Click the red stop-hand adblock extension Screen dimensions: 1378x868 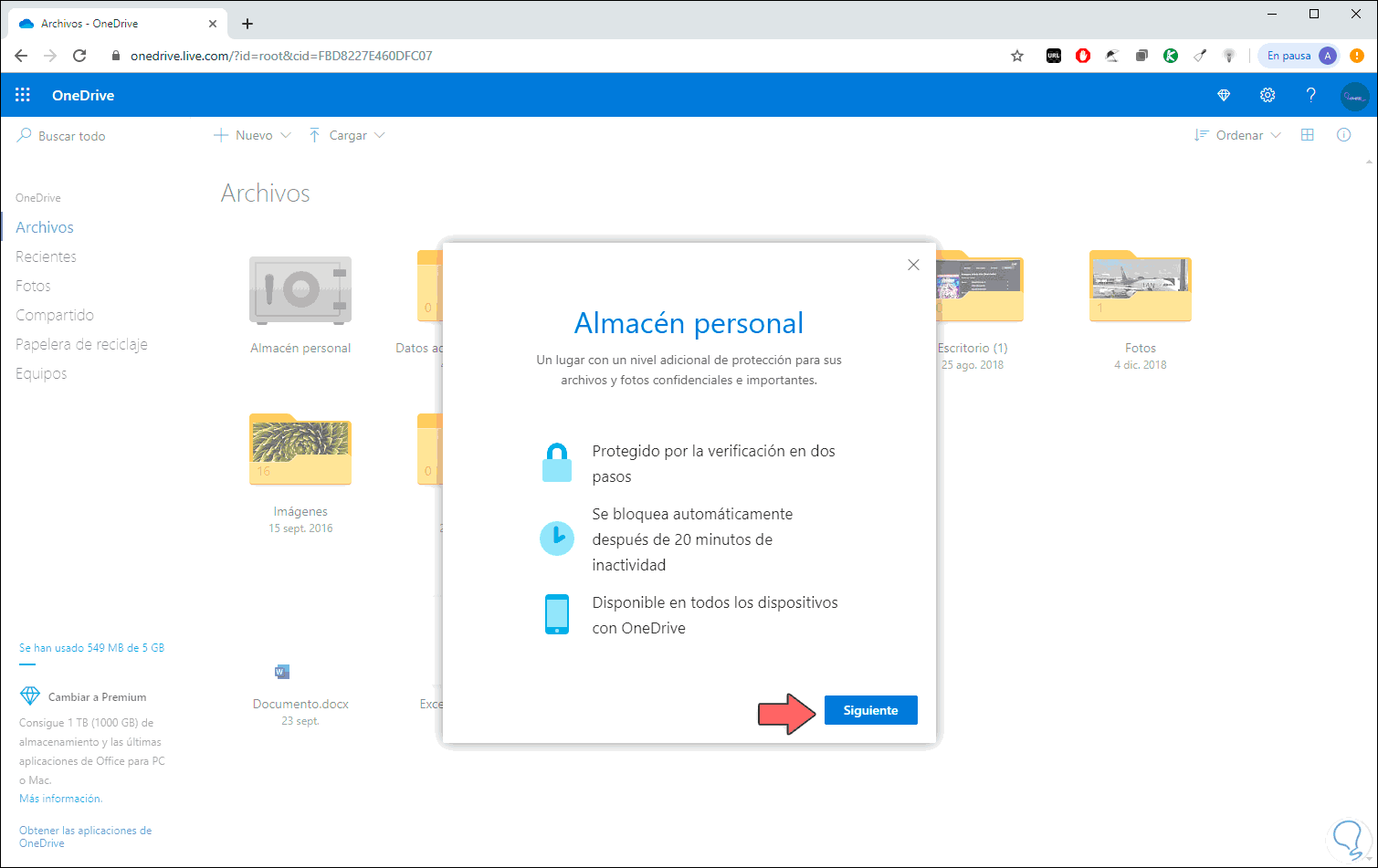(x=1082, y=56)
